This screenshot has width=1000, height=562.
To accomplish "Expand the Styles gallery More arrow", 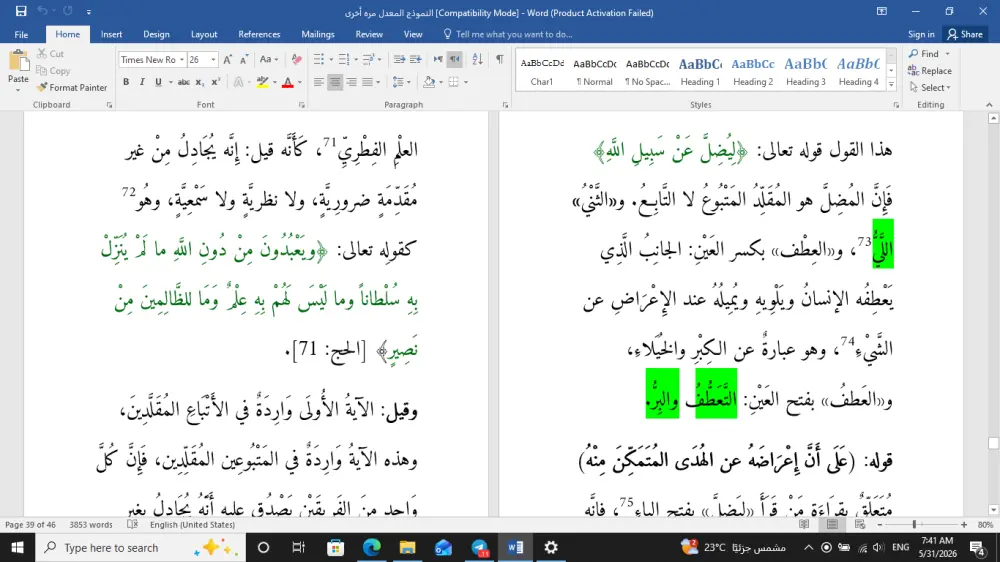I will pyautogui.click(x=892, y=85).
